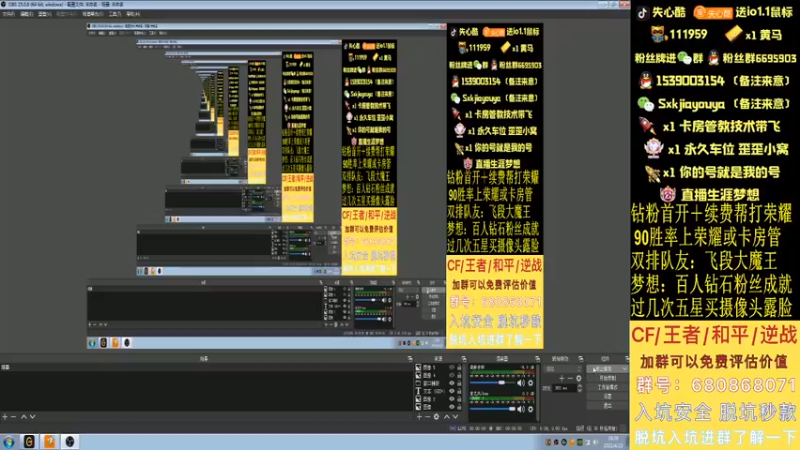
Task: Toggle lock on bottom image source (图像)
Action: [459, 407]
